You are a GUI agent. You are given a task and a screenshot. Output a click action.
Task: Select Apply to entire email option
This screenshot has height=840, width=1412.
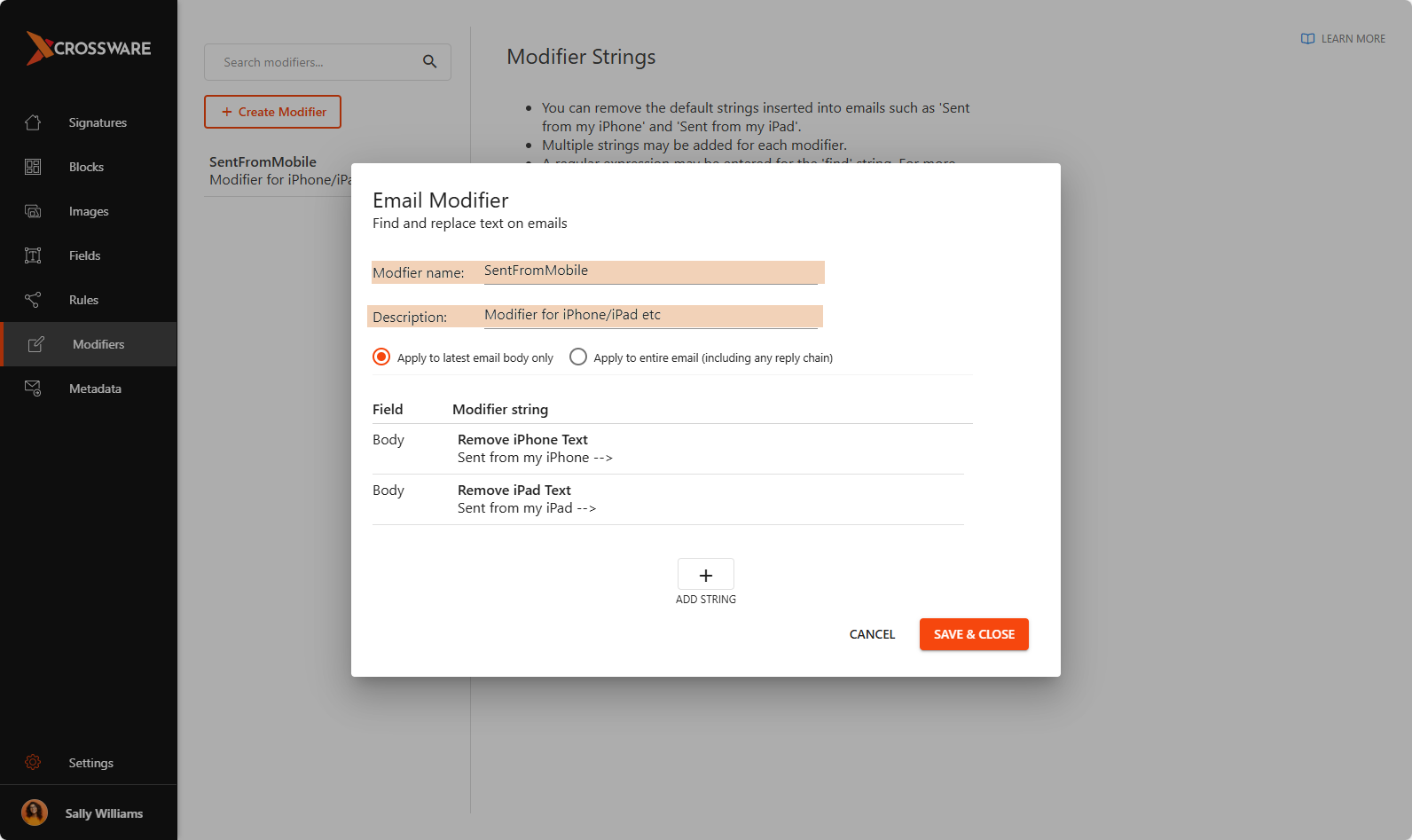[x=578, y=357]
